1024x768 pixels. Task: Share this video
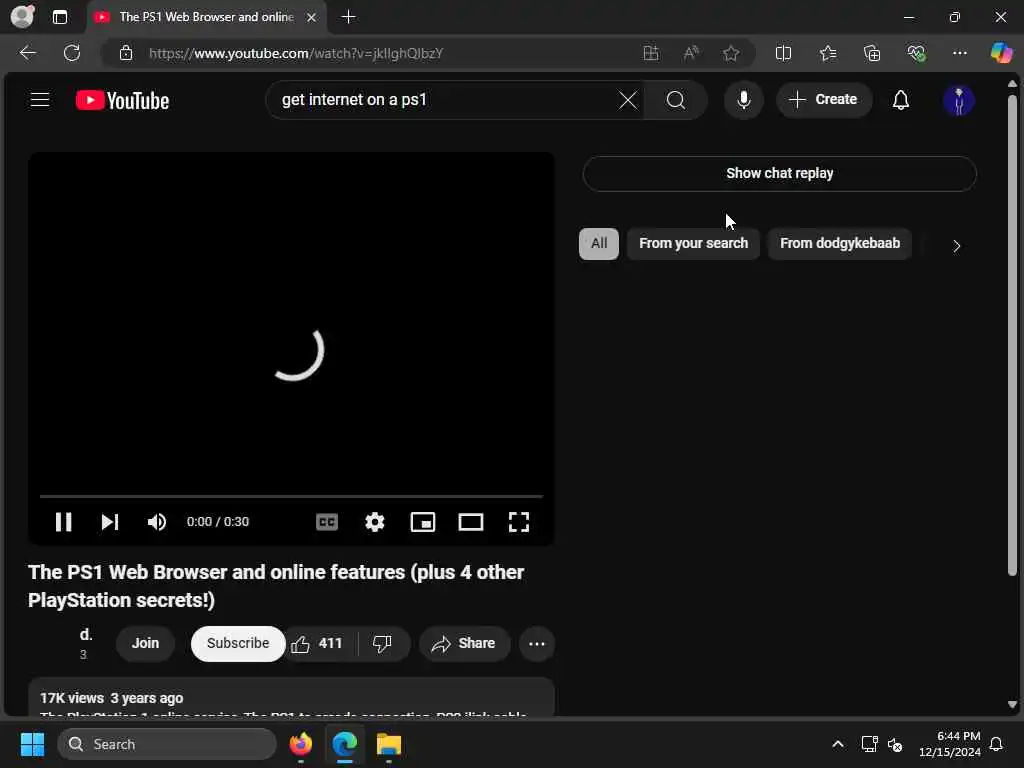tap(464, 643)
